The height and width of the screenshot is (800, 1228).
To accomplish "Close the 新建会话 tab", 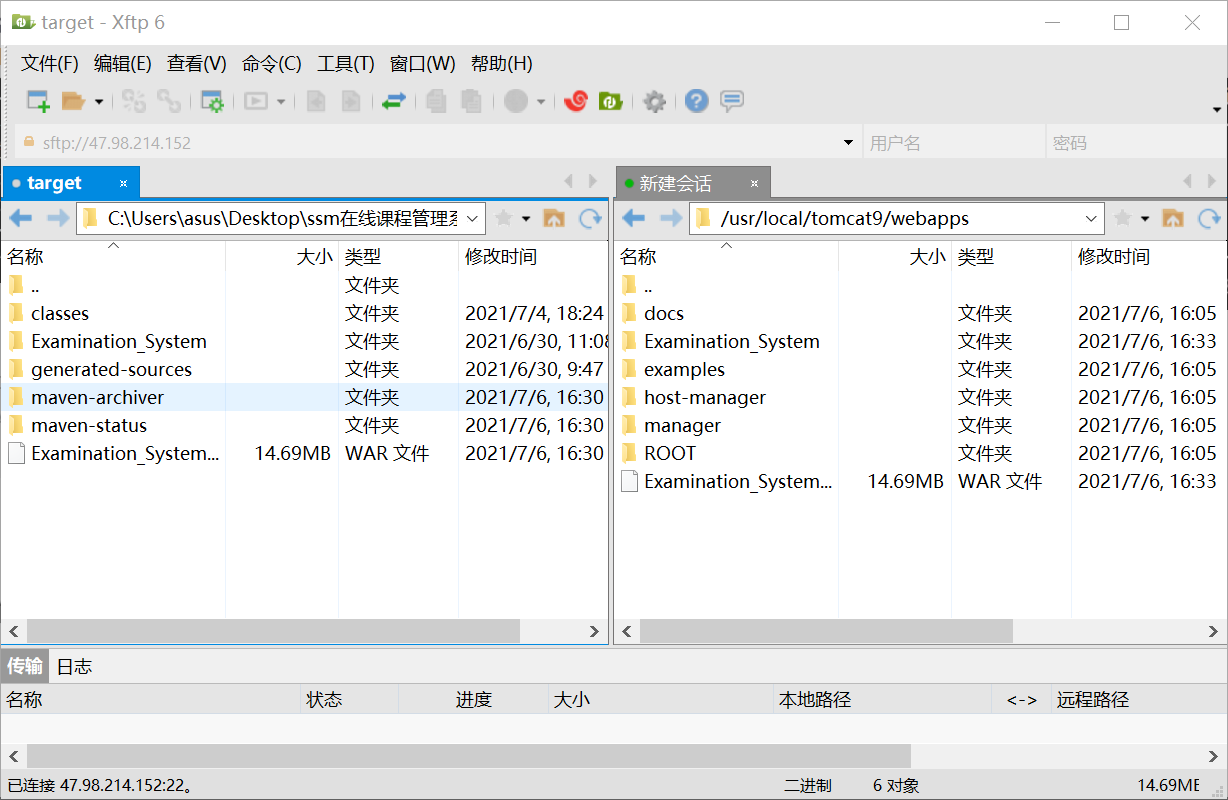I will tap(755, 184).
